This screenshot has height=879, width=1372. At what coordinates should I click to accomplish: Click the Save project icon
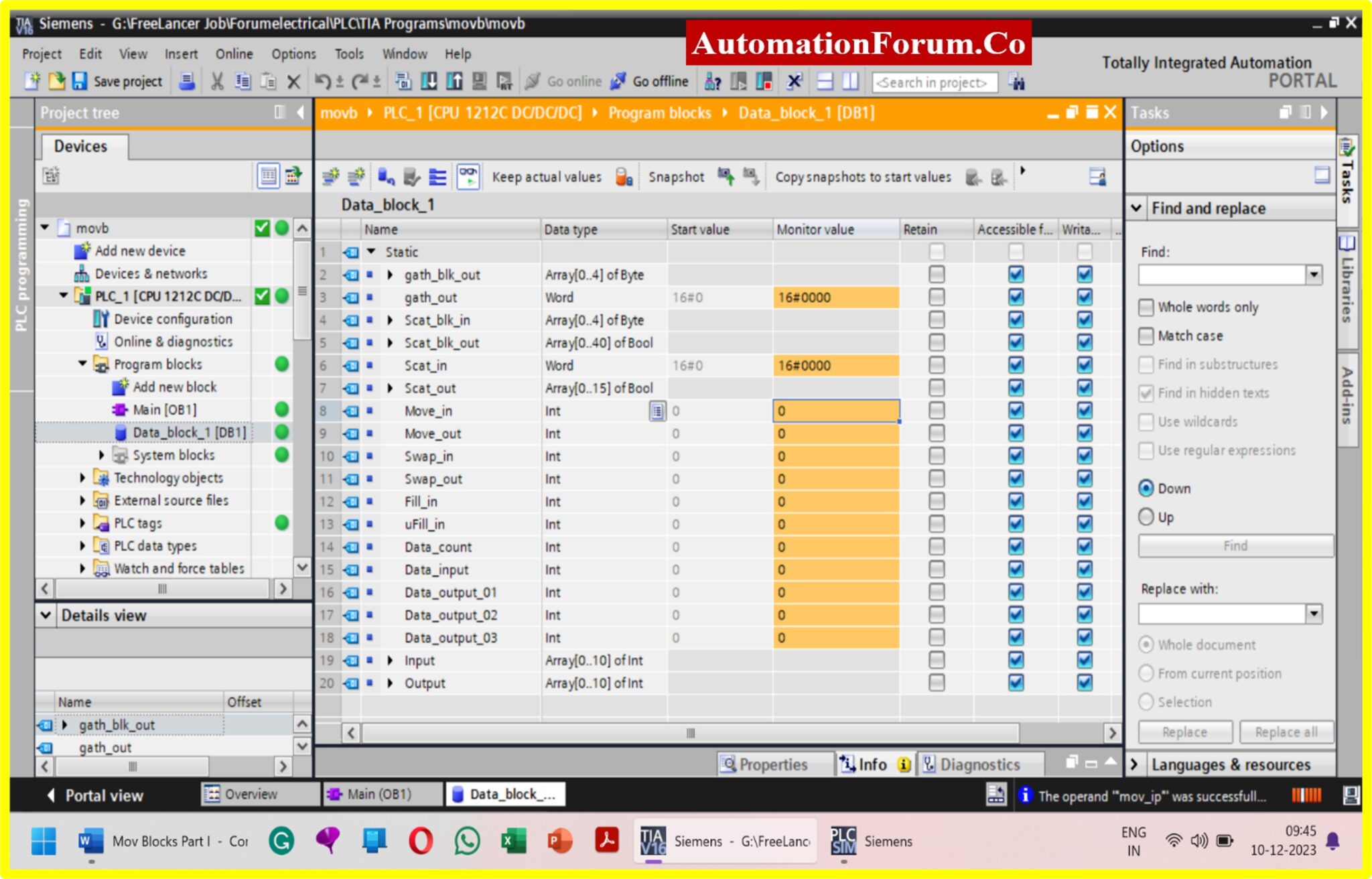pyautogui.click(x=81, y=81)
